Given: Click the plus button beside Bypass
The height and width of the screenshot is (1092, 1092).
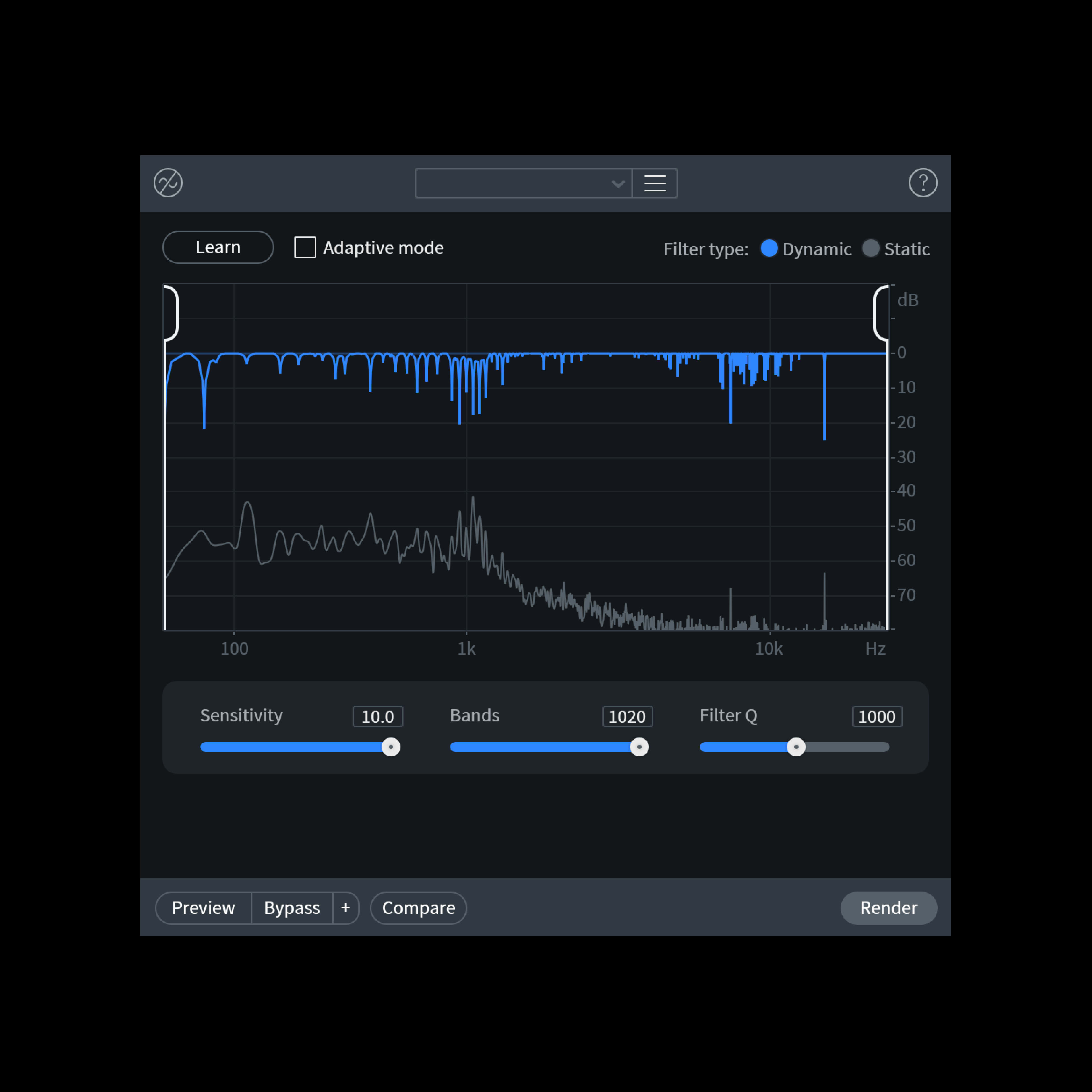Looking at the screenshot, I should [345, 907].
